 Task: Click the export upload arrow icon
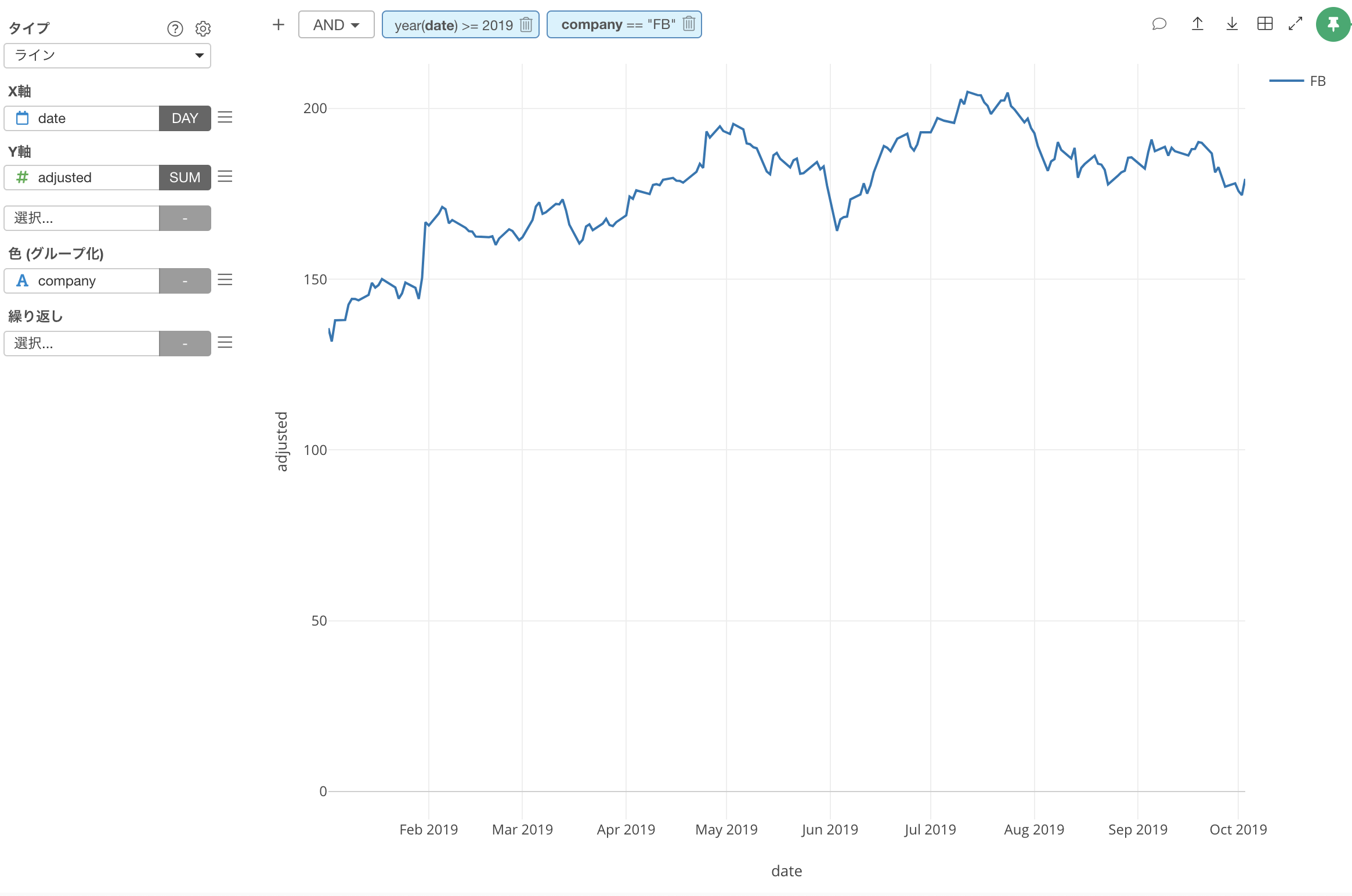coord(1197,24)
